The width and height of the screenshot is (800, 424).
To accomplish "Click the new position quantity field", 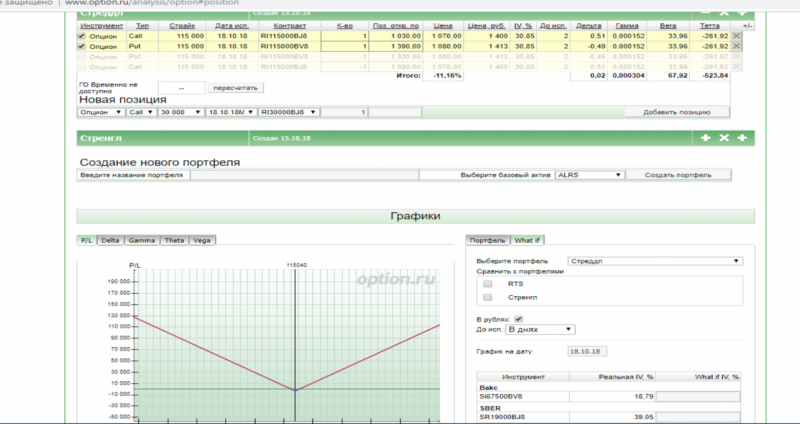I will [x=344, y=112].
